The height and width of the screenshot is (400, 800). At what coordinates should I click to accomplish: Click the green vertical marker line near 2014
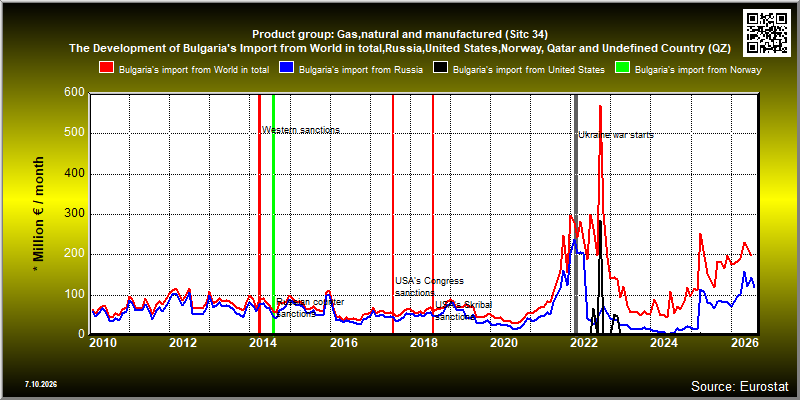[273, 214]
